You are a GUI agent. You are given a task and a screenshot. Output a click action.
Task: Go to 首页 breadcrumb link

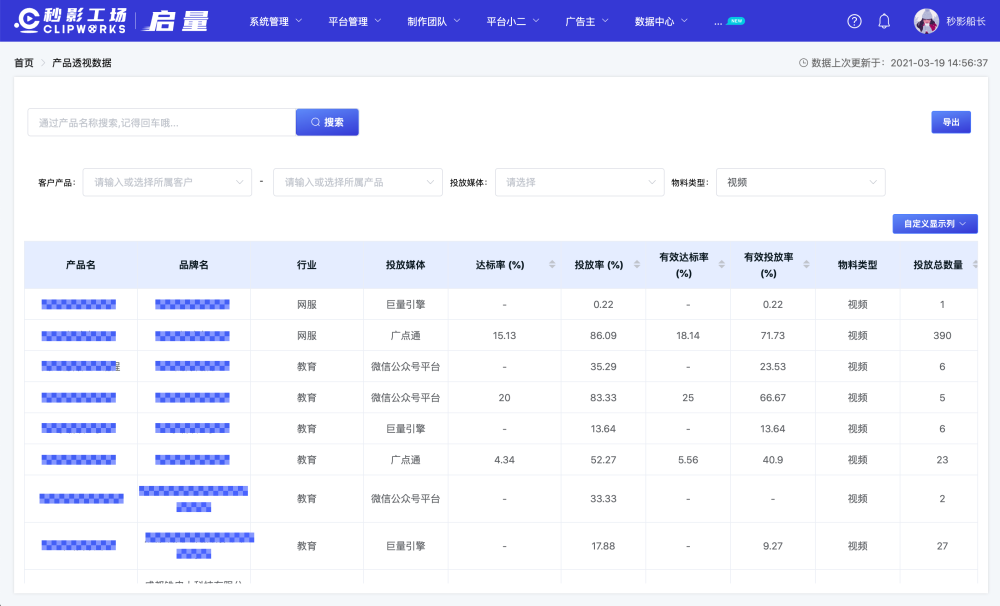coord(24,63)
